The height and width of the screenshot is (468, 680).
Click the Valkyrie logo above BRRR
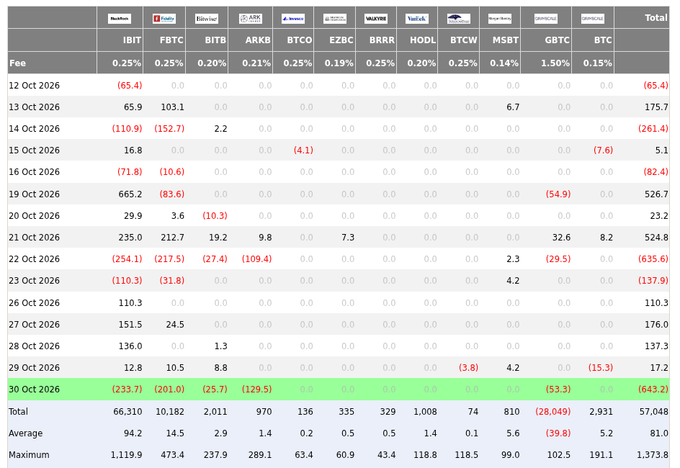tap(376, 19)
